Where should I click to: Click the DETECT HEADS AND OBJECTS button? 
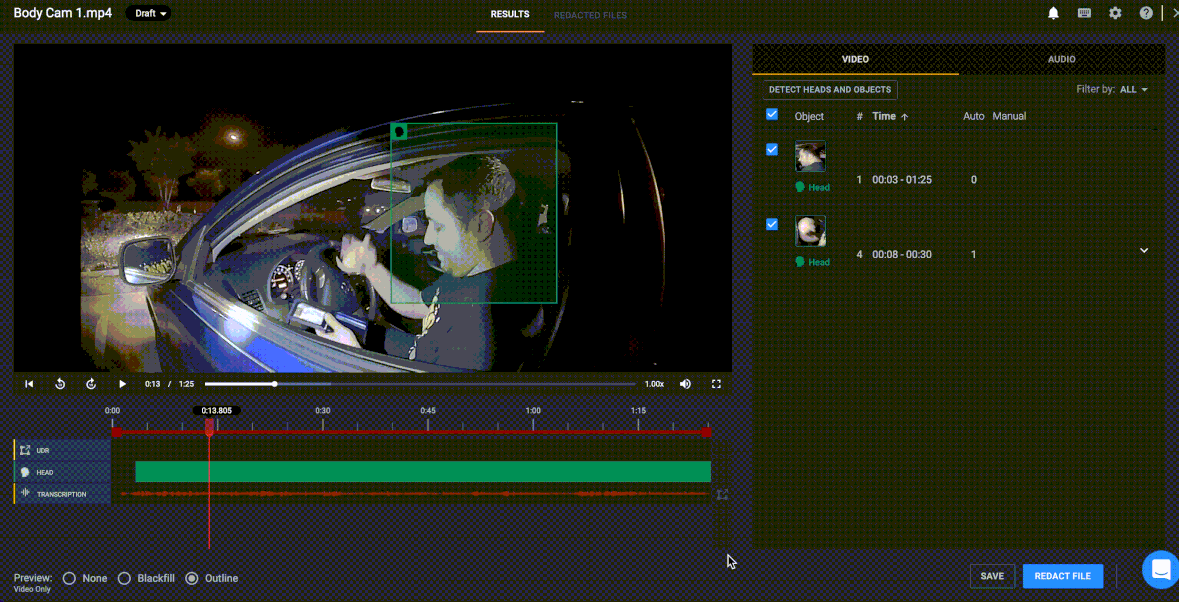[830, 89]
